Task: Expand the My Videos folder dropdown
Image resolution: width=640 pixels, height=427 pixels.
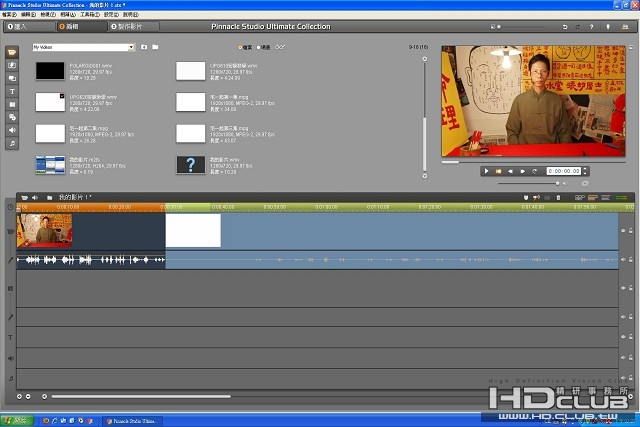Action: [131, 47]
